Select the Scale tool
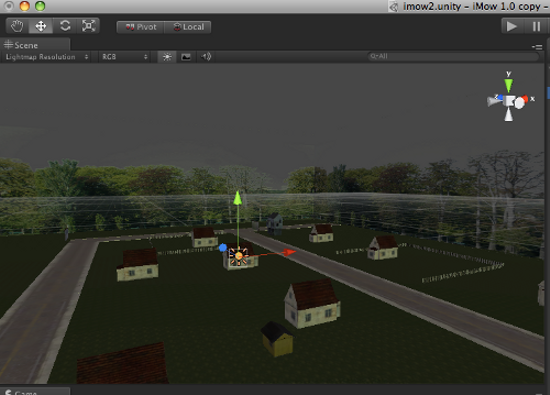 click(x=88, y=26)
